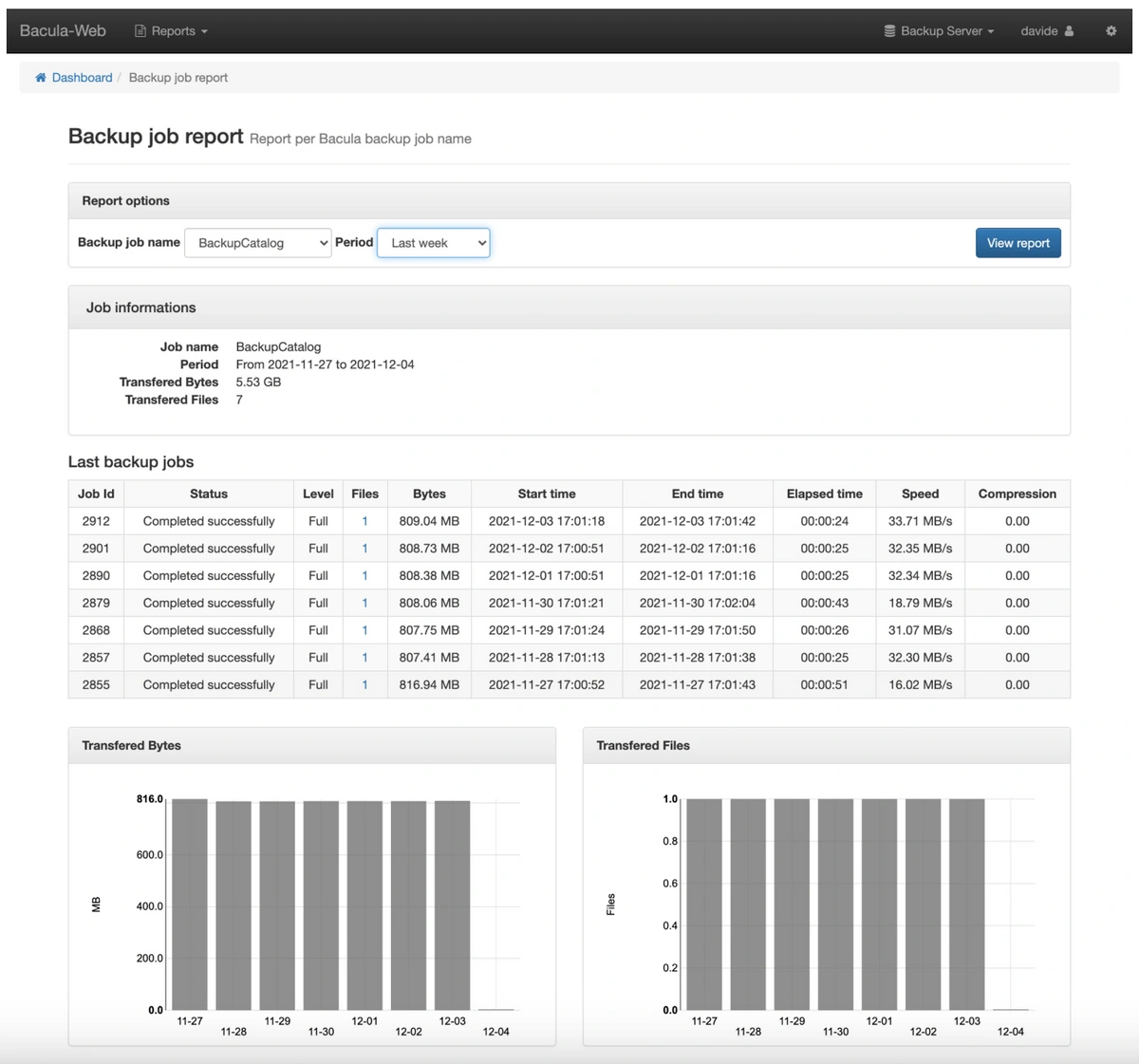Click the Start time column header
The height and width of the screenshot is (1064, 1139).
[x=547, y=494]
